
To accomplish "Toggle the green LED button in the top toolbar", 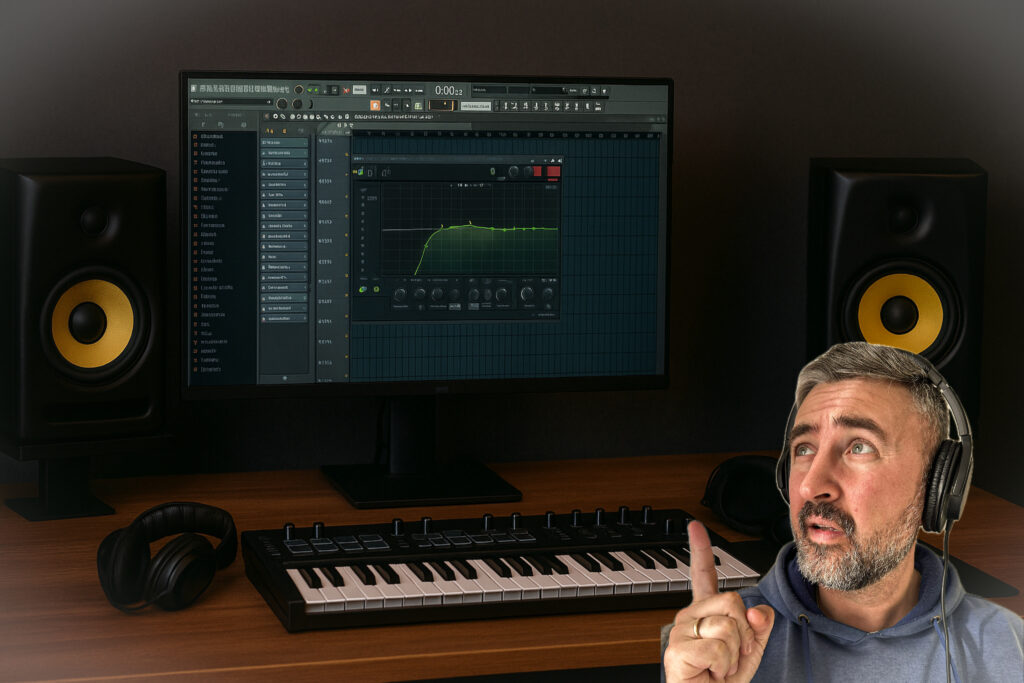I will 312,90.
